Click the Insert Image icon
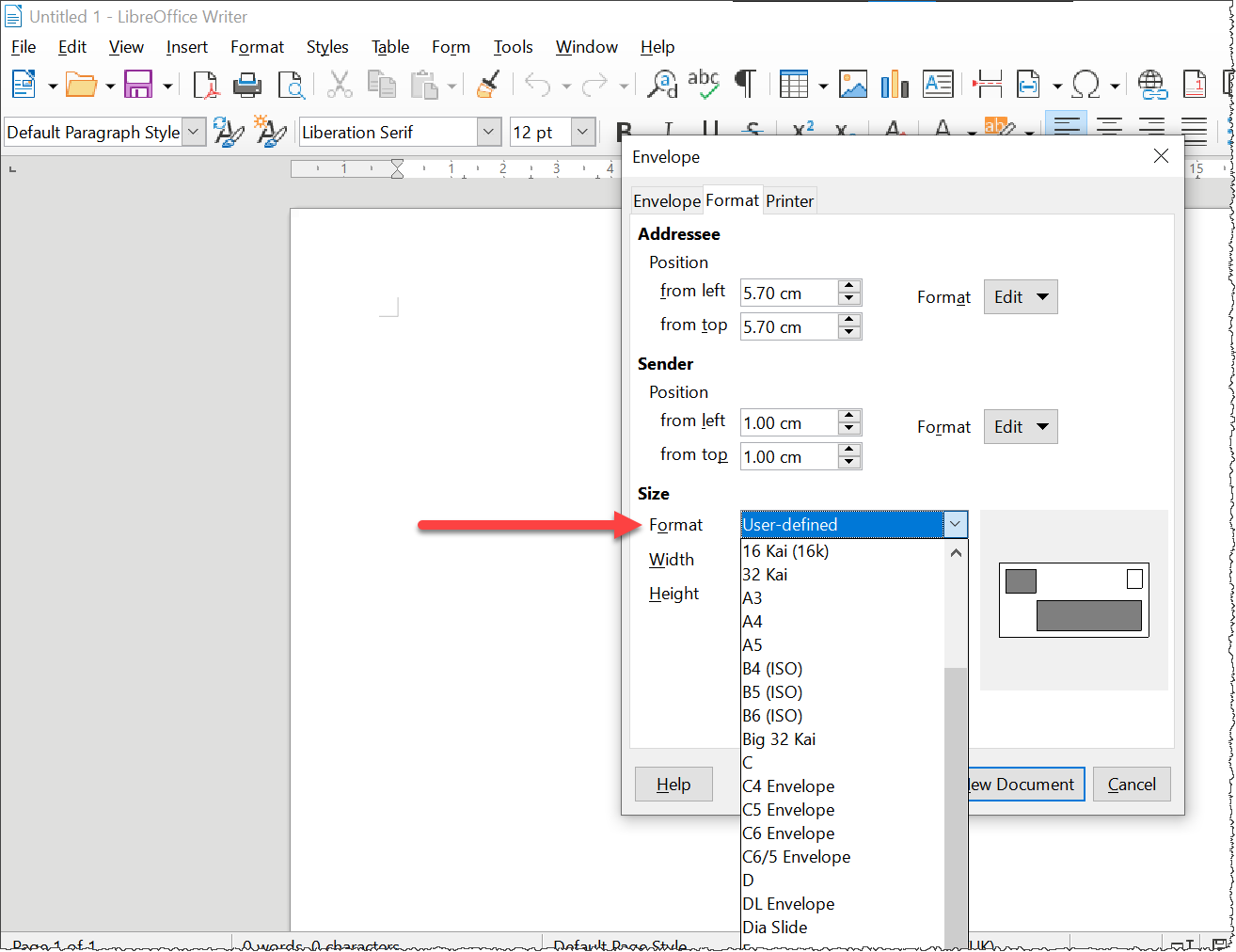 point(853,85)
